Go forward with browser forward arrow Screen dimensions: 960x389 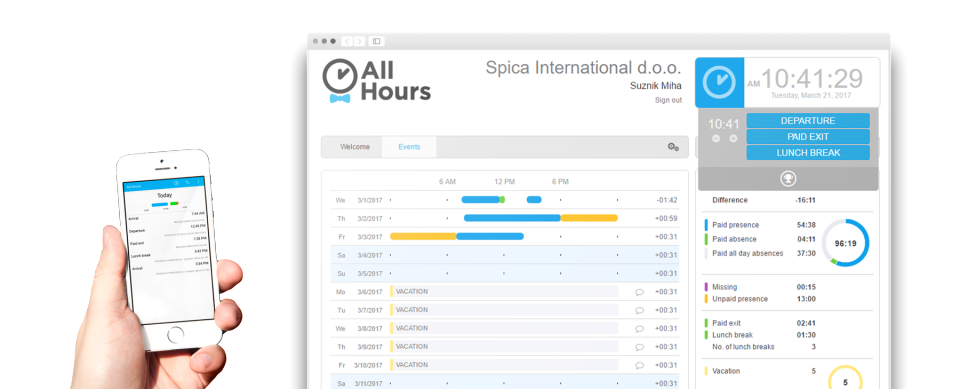[x=359, y=41]
